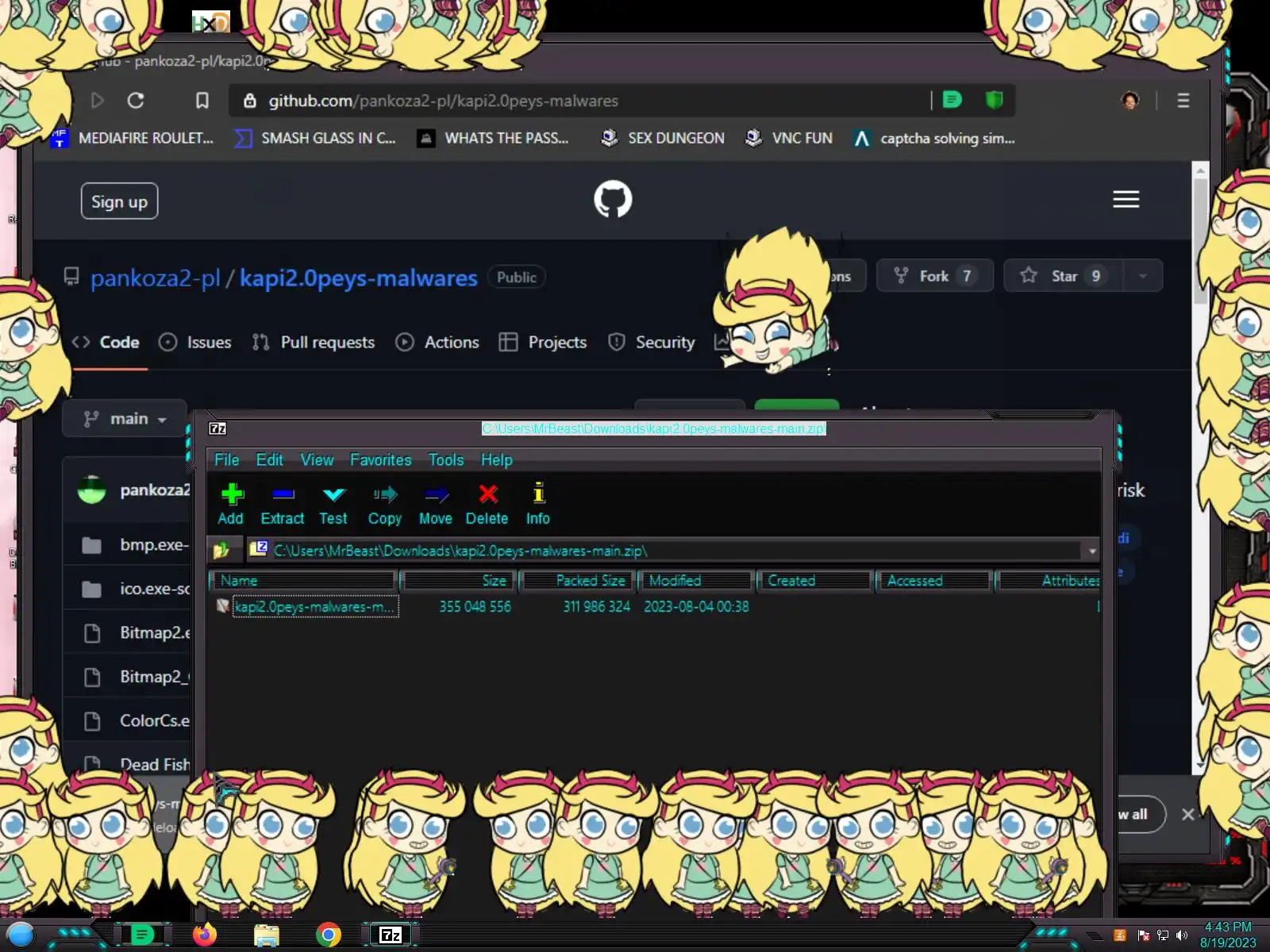Open the volume speaker tray icon
Screen dimensions: 1270x952
[1182, 935]
